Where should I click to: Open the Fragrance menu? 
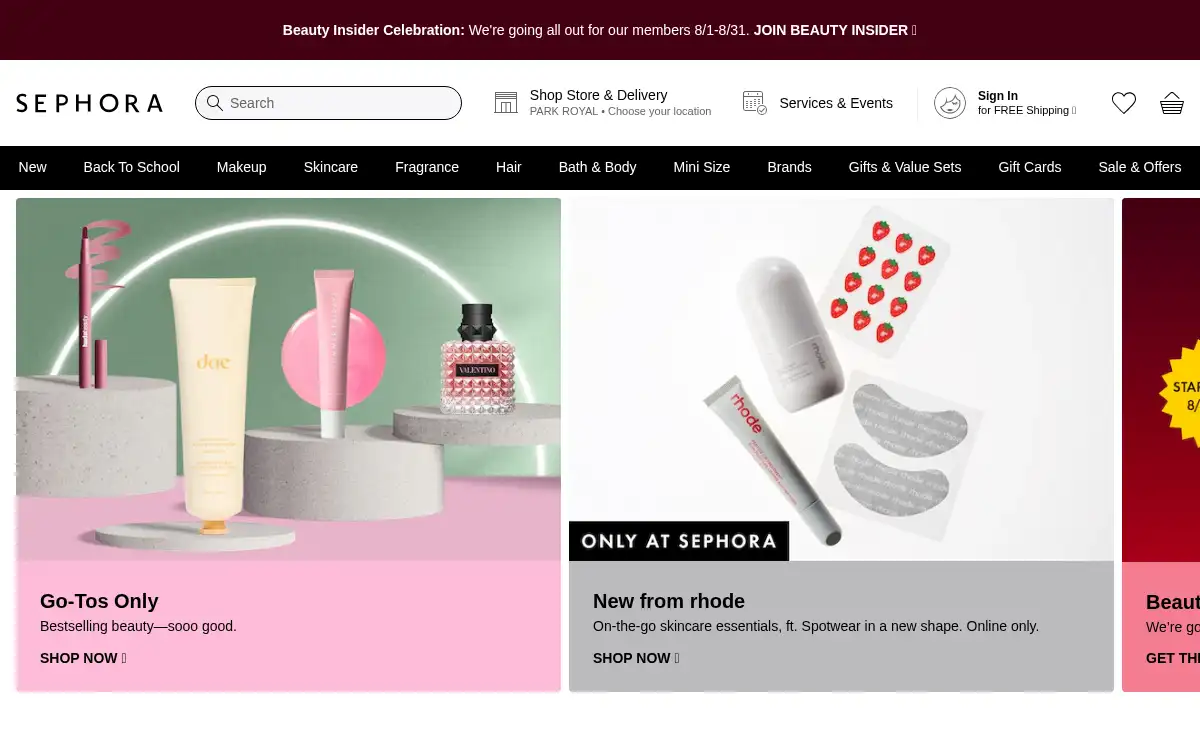tap(427, 167)
